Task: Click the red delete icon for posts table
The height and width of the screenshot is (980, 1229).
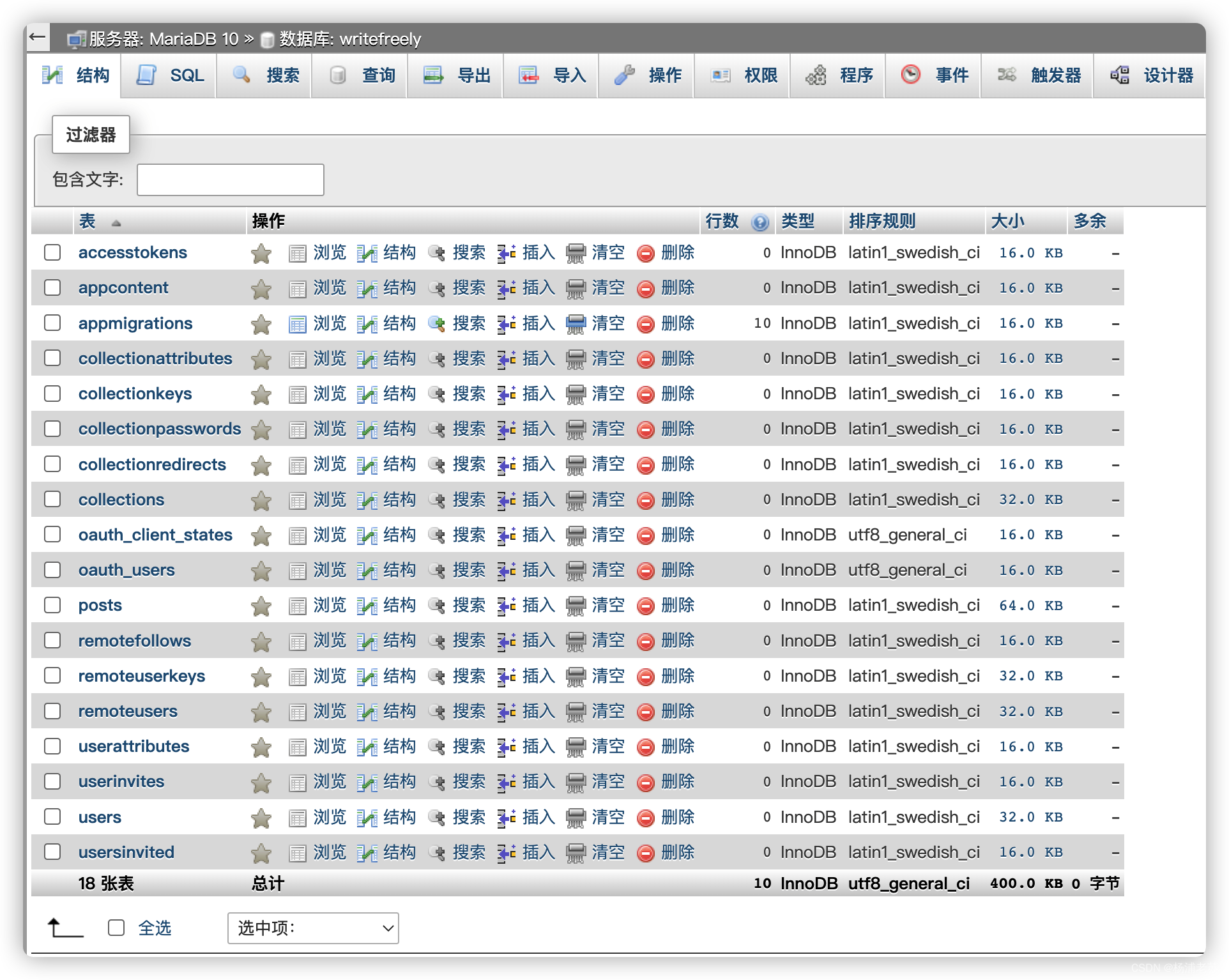Action: 646,606
